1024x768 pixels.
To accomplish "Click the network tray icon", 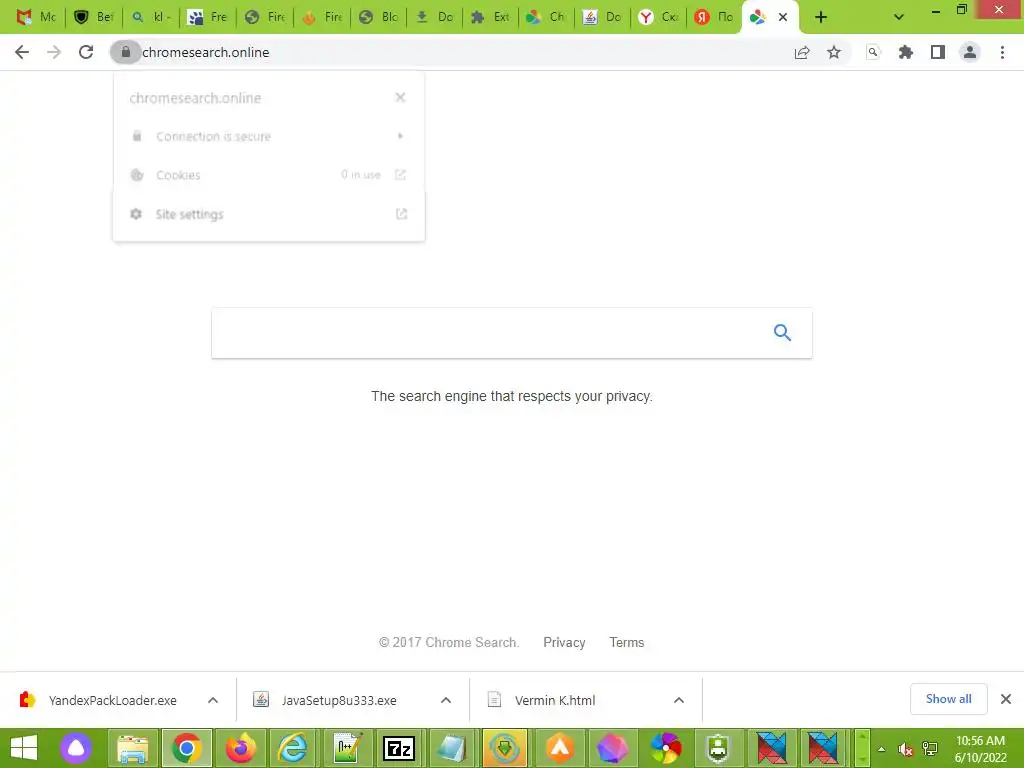I will 930,748.
